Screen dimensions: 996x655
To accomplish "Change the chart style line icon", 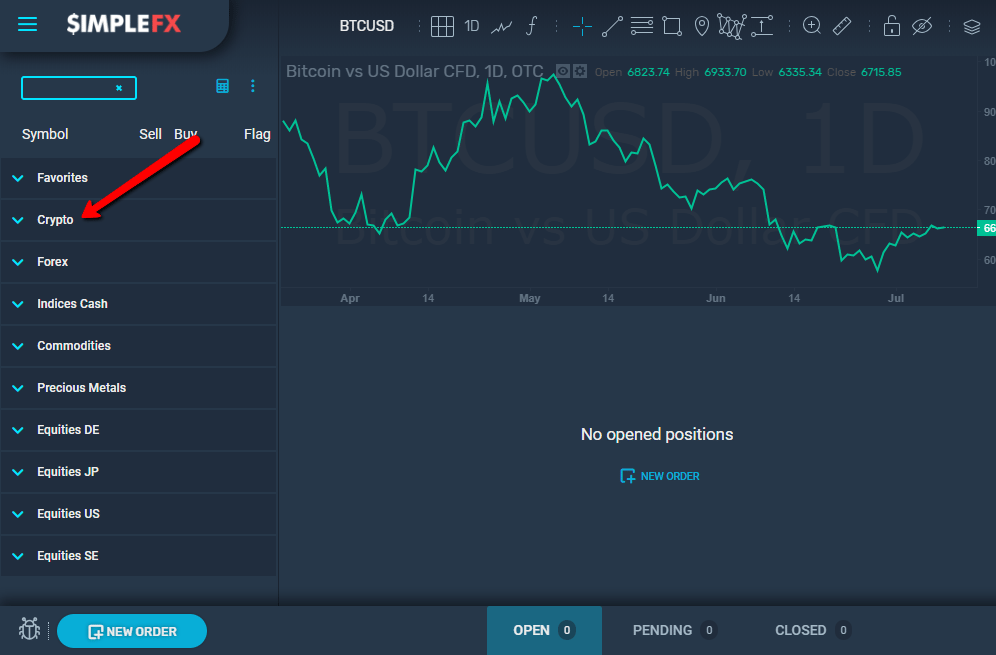I will 502,26.
